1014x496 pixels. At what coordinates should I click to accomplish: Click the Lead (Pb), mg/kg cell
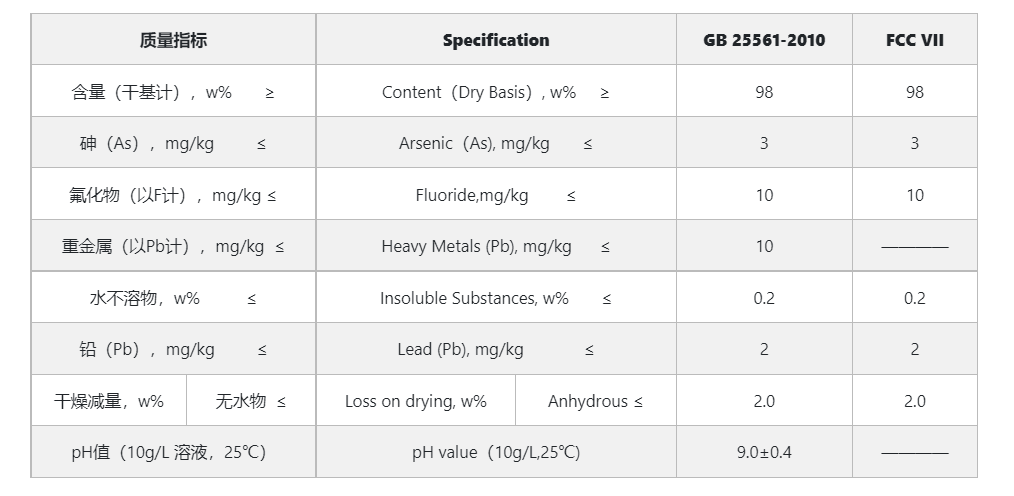[x=496, y=349]
